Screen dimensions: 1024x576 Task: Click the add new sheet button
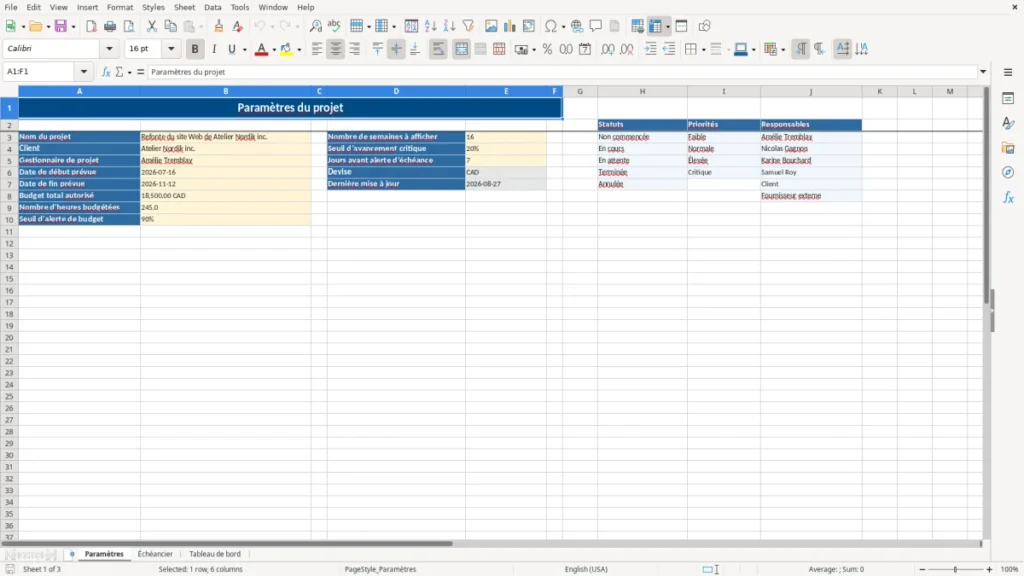tap(72, 554)
